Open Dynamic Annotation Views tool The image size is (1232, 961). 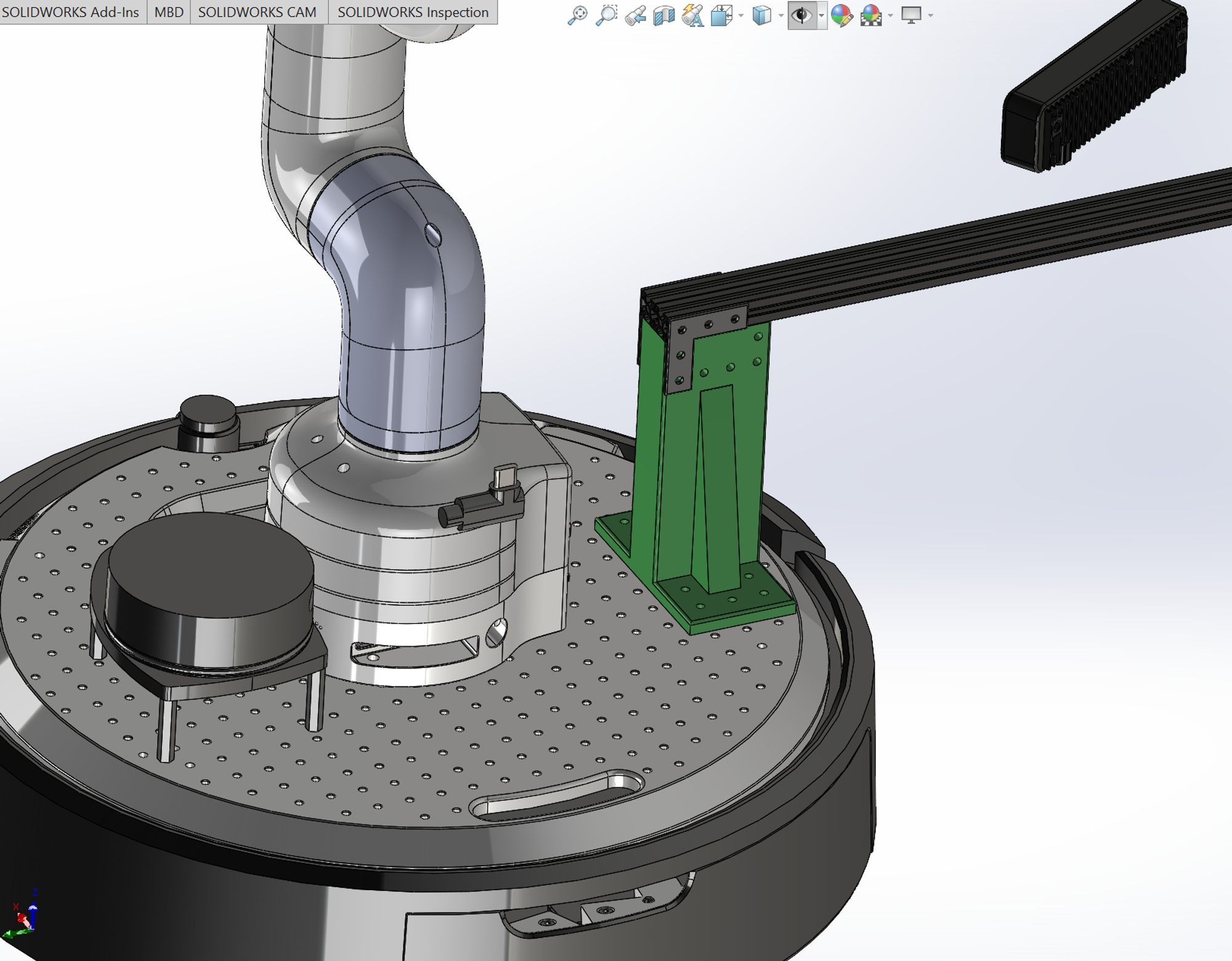[693, 15]
